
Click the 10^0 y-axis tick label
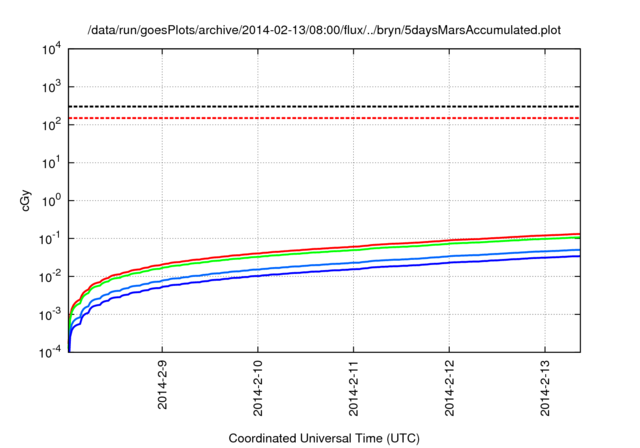click(x=52, y=200)
